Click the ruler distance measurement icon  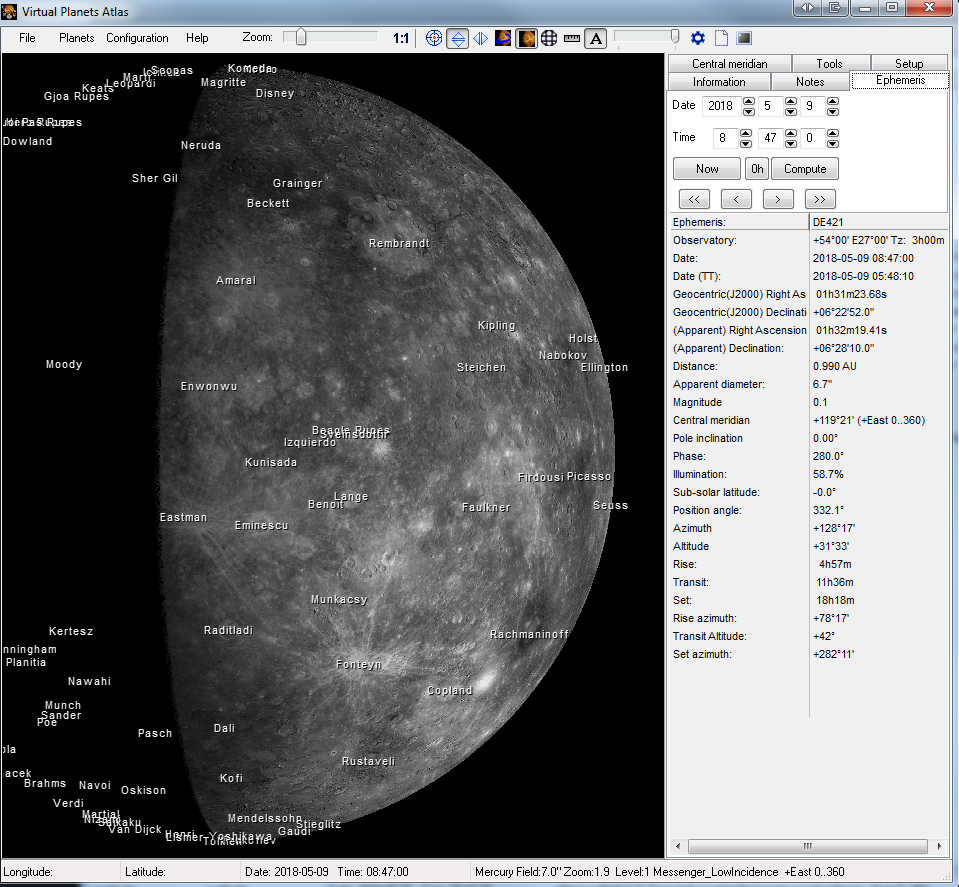coord(572,38)
